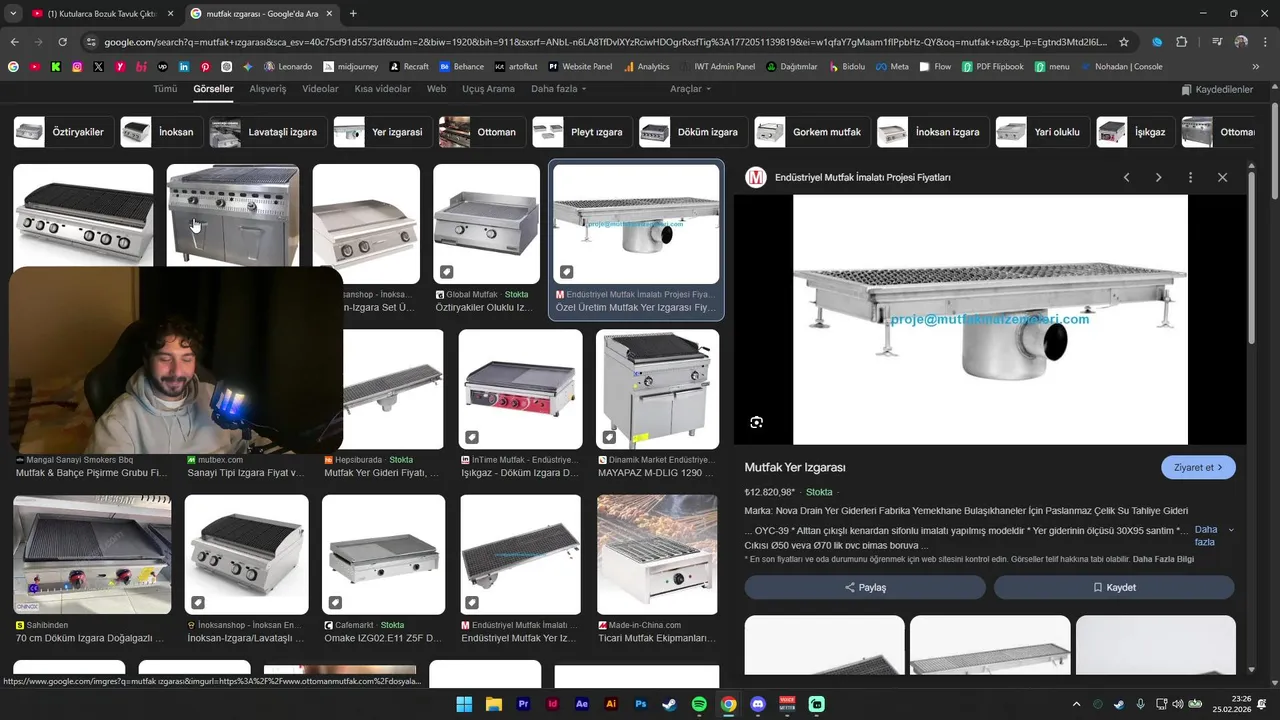Click the 'Paylaş' share button

pos(865,587)
